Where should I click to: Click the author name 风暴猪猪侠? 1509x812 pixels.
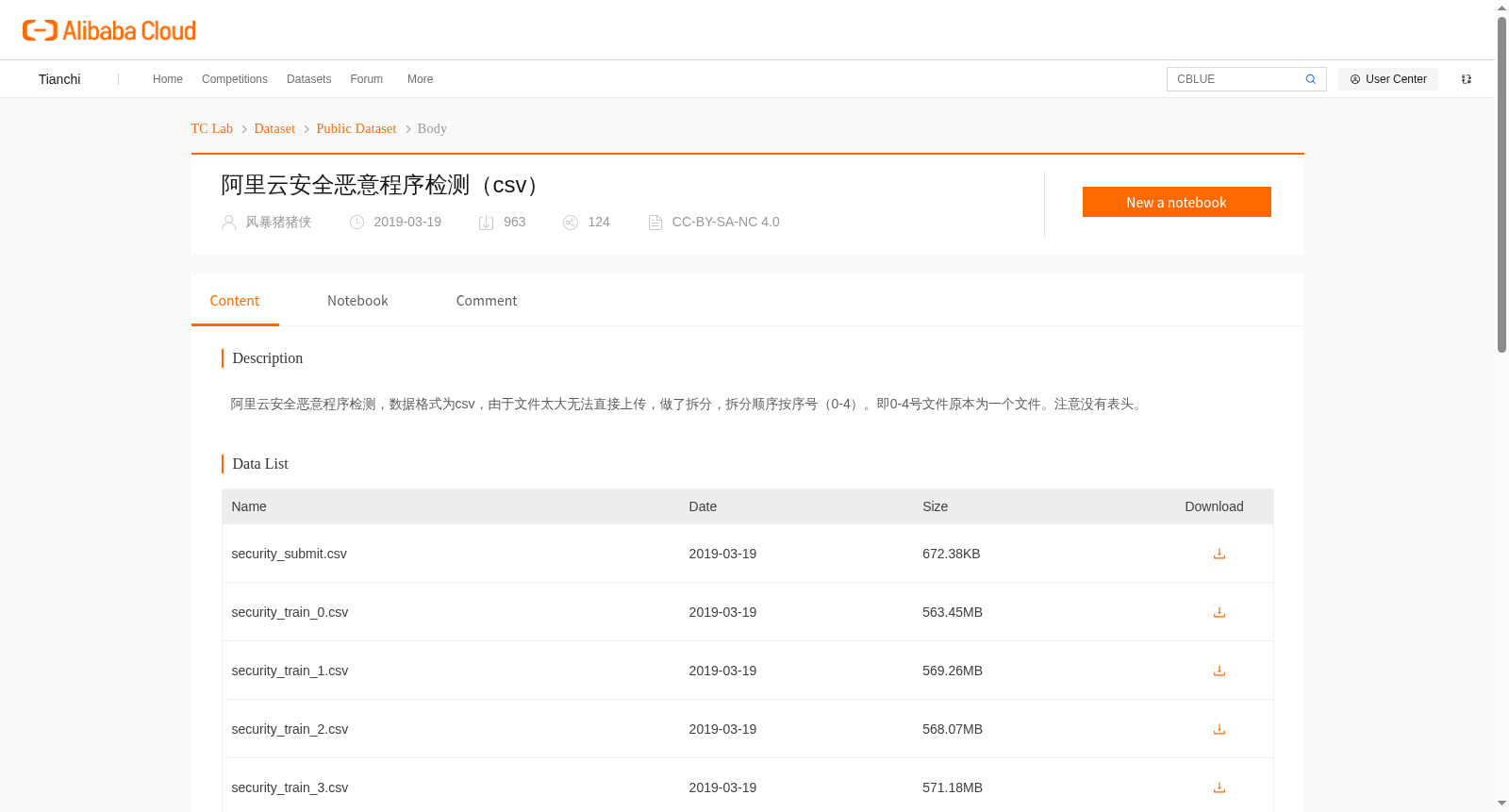[278, 223]
